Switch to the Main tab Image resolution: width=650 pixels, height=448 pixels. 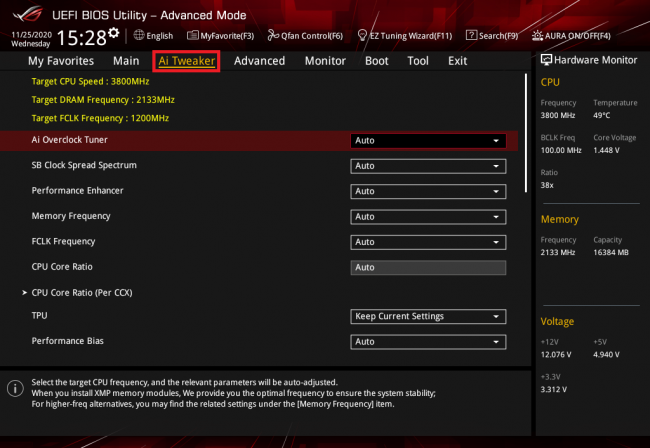[126, 61]
